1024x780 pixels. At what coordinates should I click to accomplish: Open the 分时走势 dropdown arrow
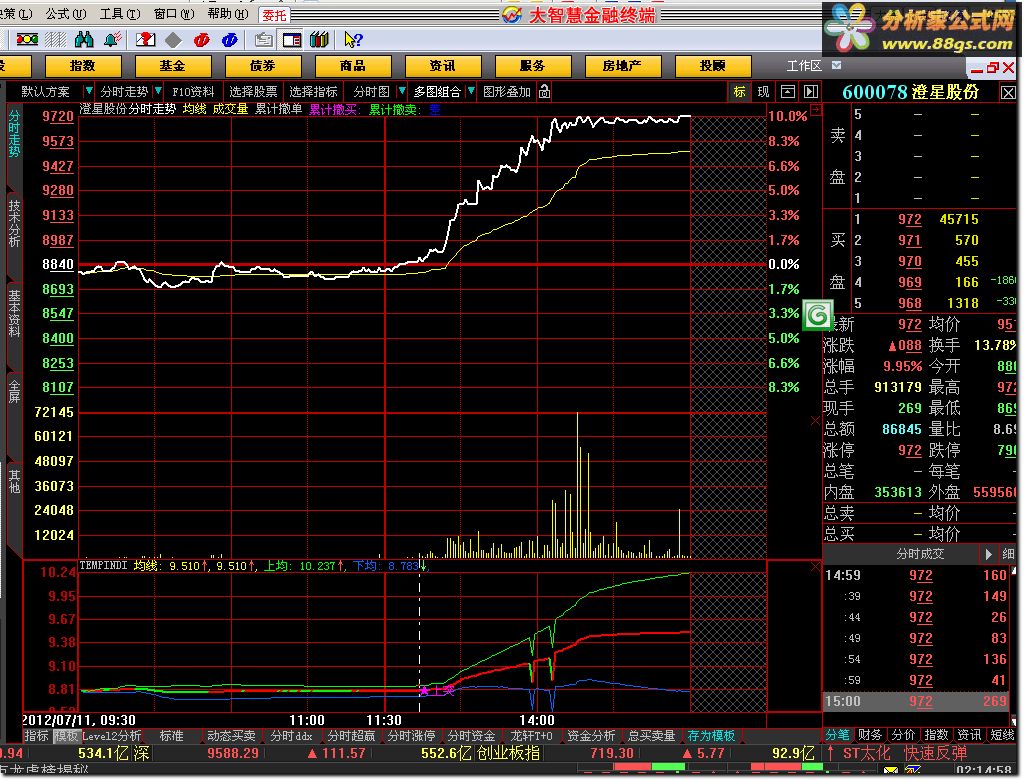tap(157, 91)
